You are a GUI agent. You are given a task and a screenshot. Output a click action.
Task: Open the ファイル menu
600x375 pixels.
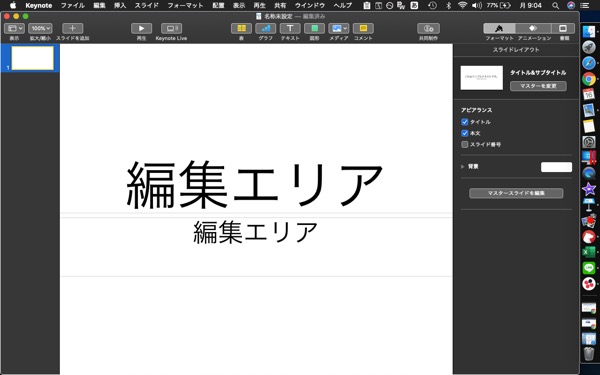(x=73, y=5)
